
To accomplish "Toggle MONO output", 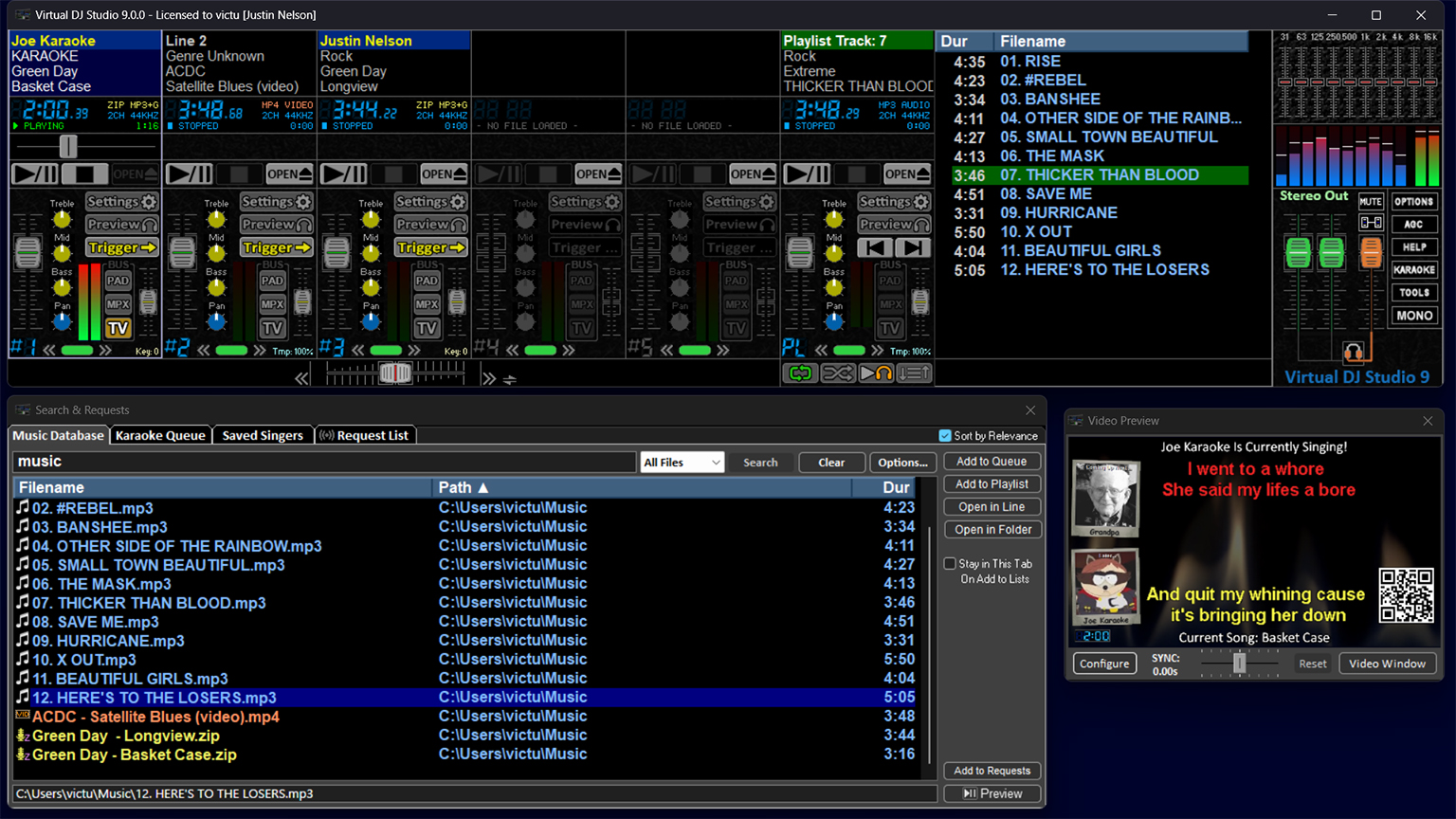I will coord(1414,316).
